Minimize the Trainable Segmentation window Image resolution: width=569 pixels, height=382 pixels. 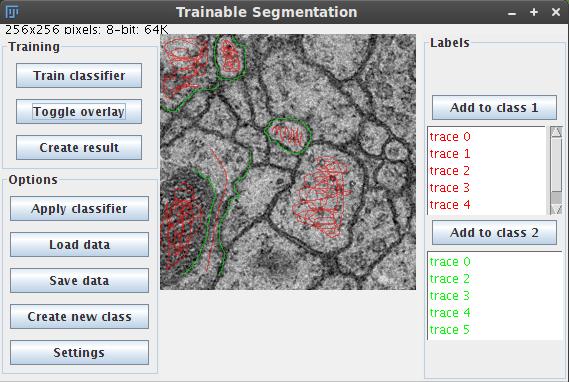(512, 13)
